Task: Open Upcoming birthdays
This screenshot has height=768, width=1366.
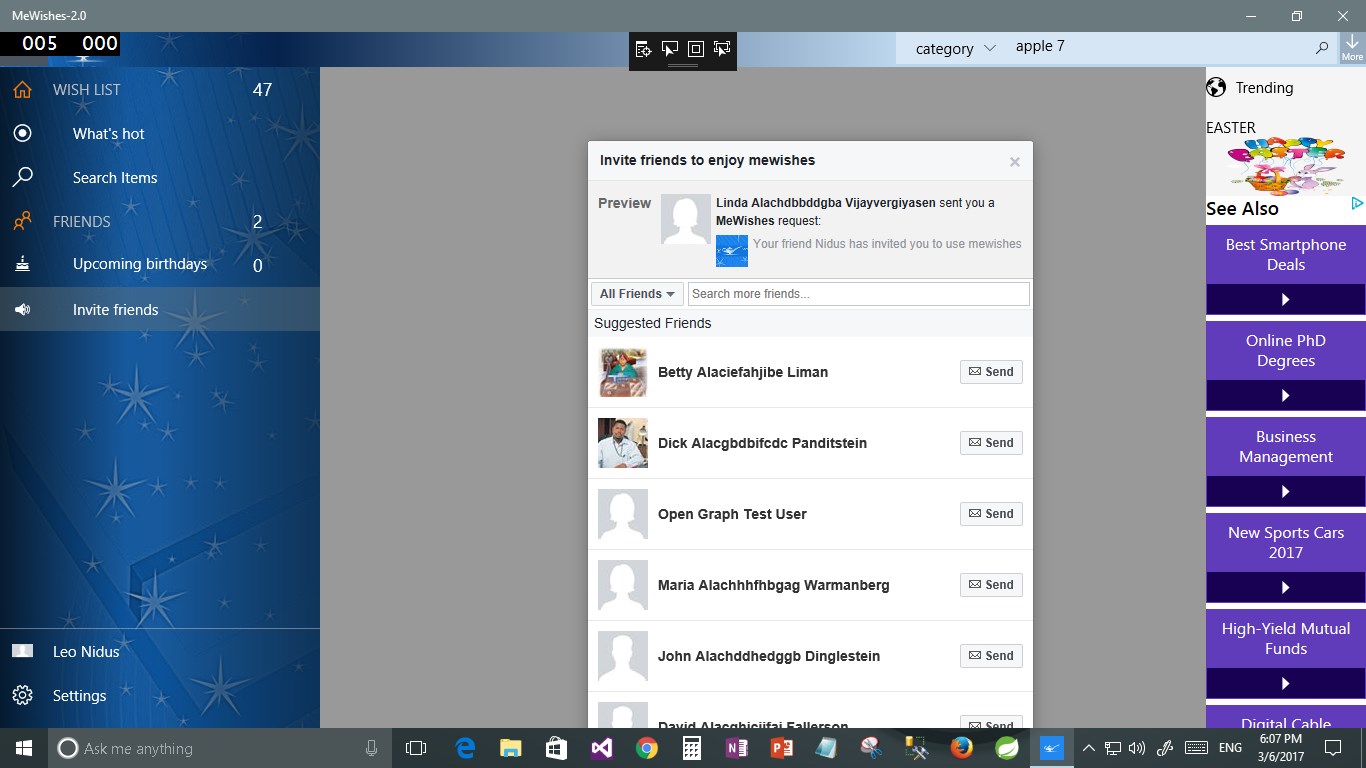Action: click(x=140, y=264)
